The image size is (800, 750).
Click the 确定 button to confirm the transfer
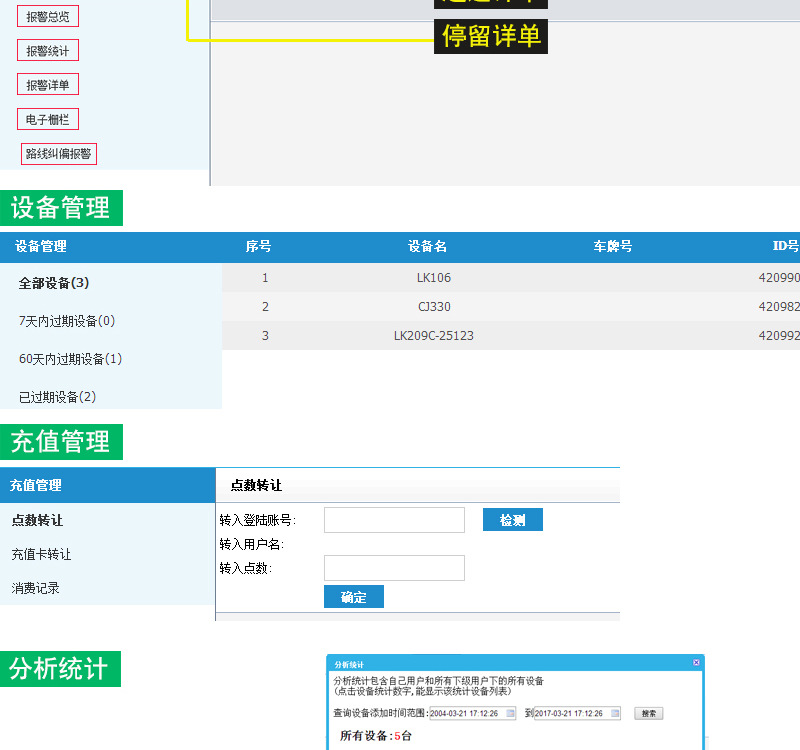354,597
